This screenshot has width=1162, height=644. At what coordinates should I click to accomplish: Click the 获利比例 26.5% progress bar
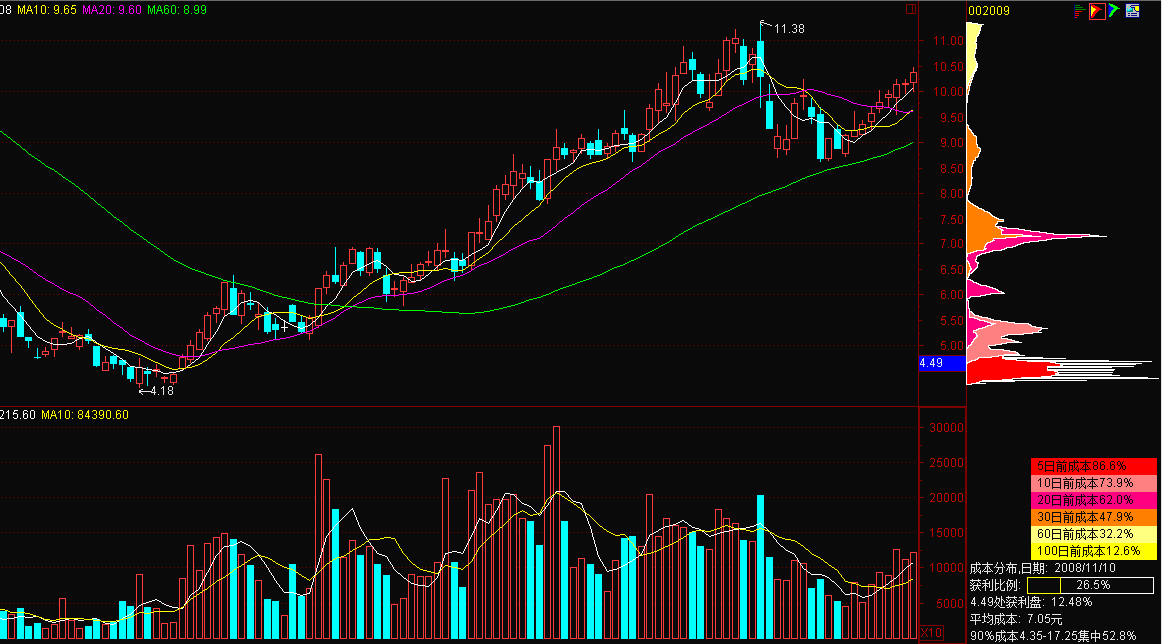pos(1090,585)
